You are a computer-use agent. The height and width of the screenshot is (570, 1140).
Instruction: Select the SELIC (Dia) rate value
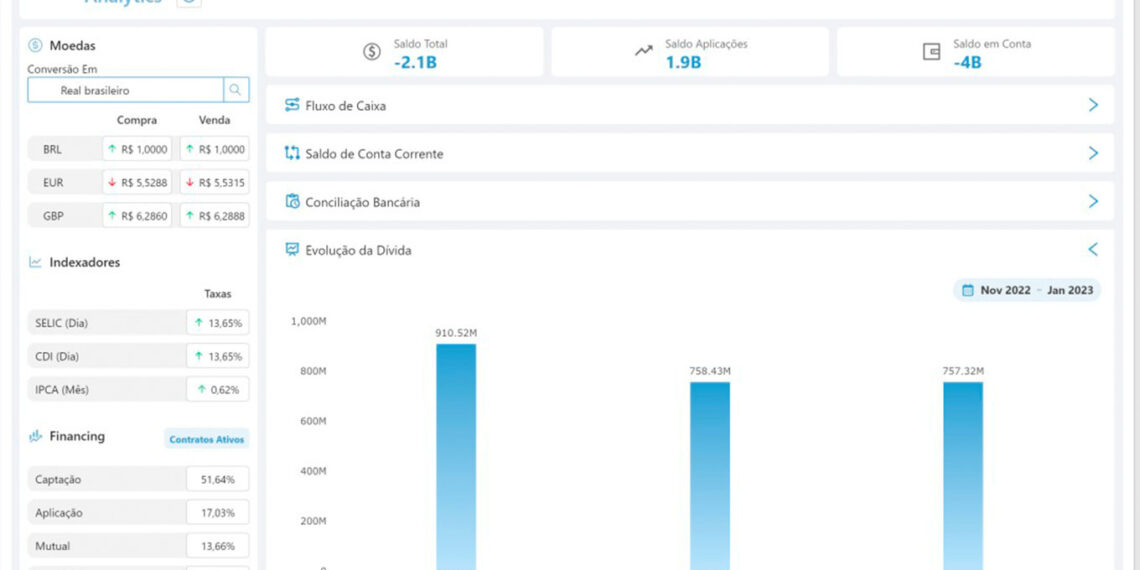pyautogui.click(x=217, y=323)
